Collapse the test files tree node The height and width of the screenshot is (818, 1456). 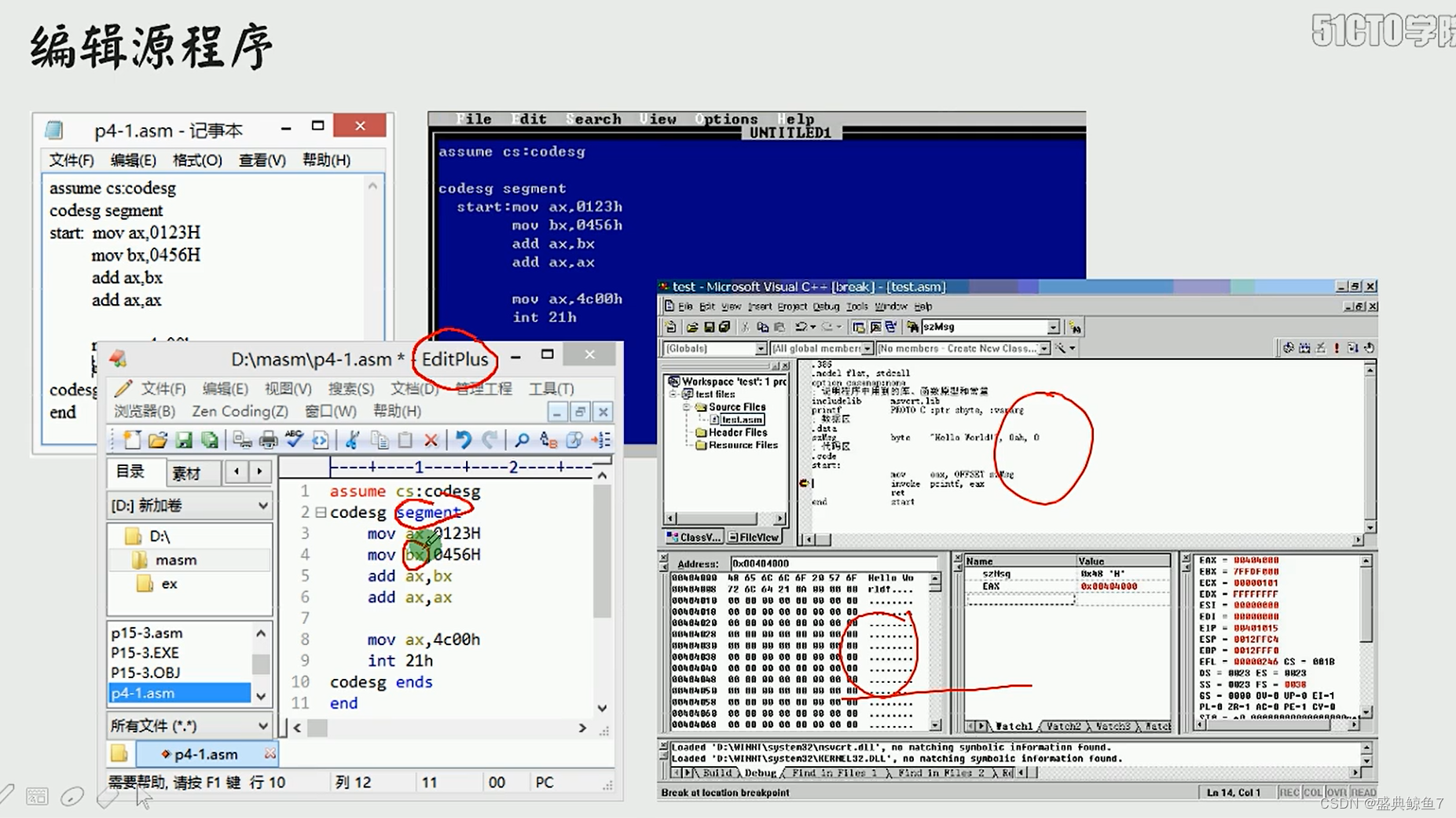[673, 394]
